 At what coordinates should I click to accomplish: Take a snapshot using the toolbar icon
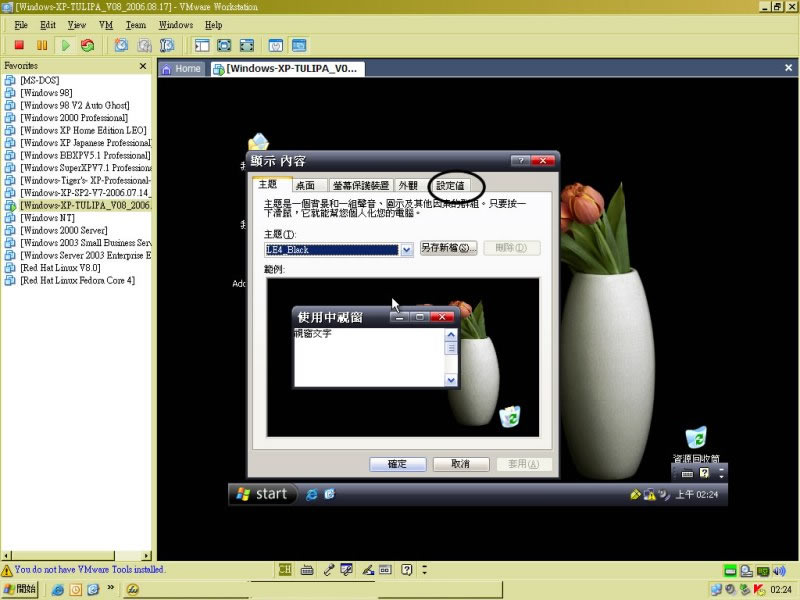(121, 45)
